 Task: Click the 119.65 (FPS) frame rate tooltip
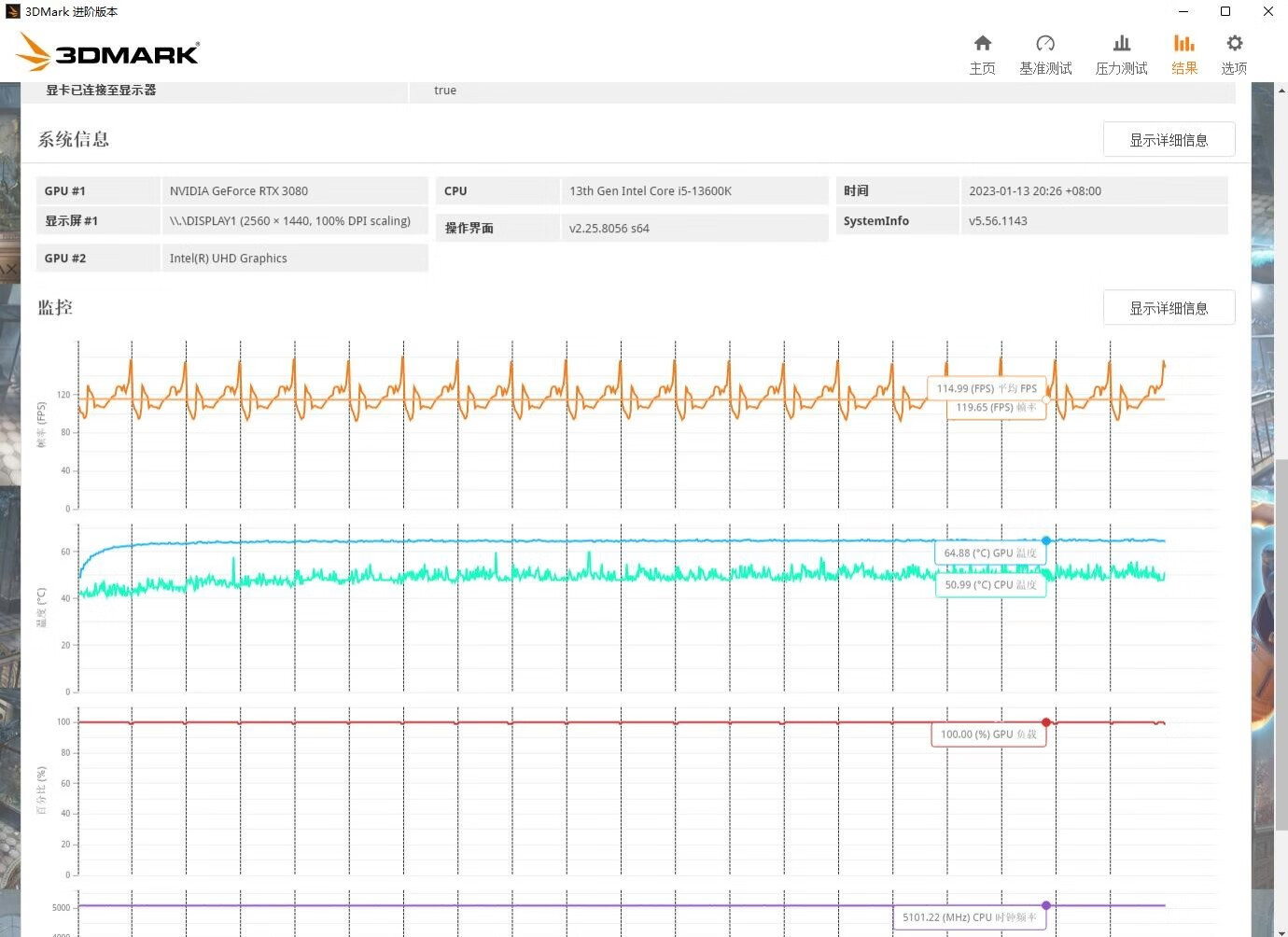click(996, 408)
